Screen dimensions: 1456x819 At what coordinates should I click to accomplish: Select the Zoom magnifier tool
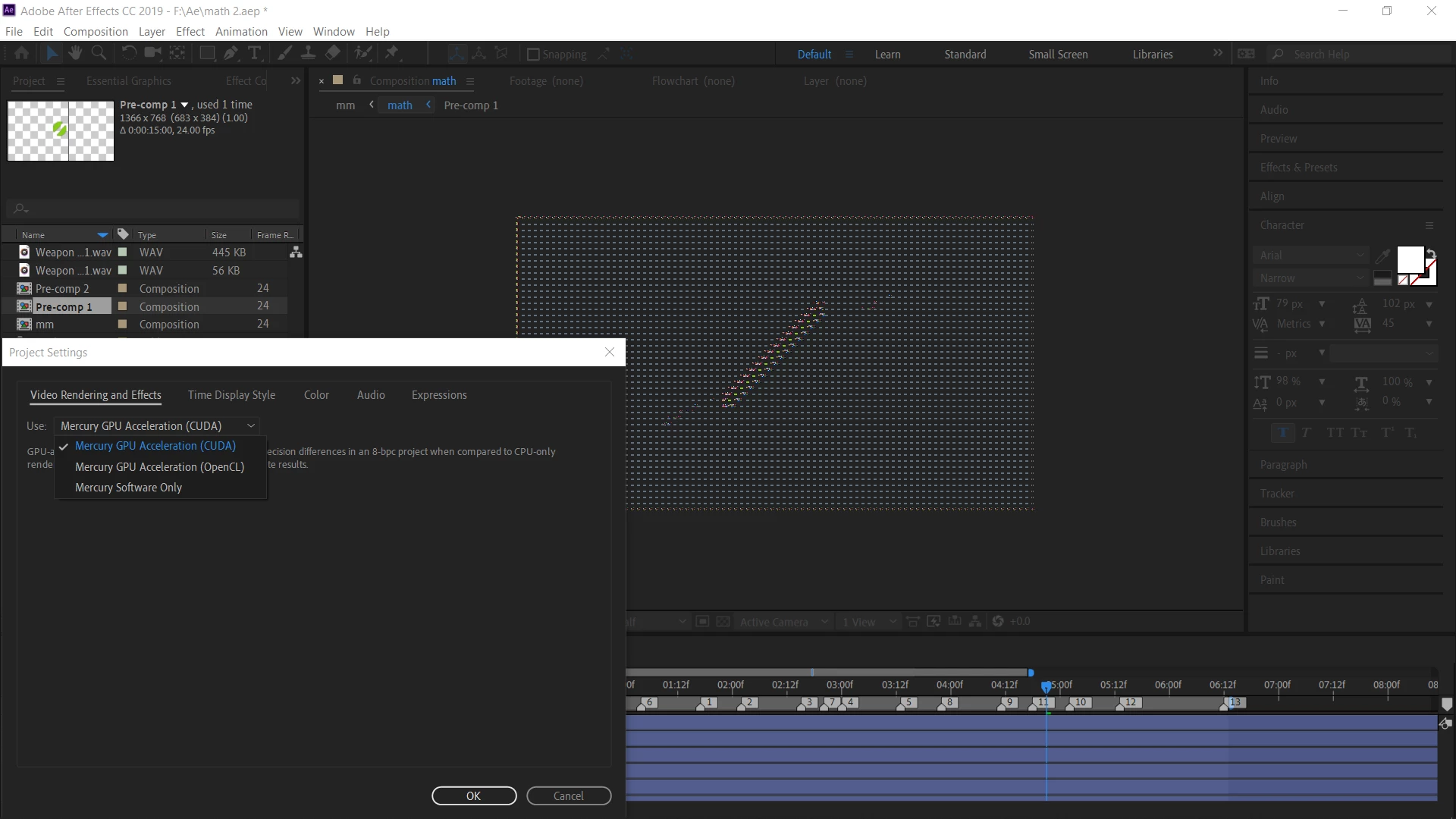99,53
